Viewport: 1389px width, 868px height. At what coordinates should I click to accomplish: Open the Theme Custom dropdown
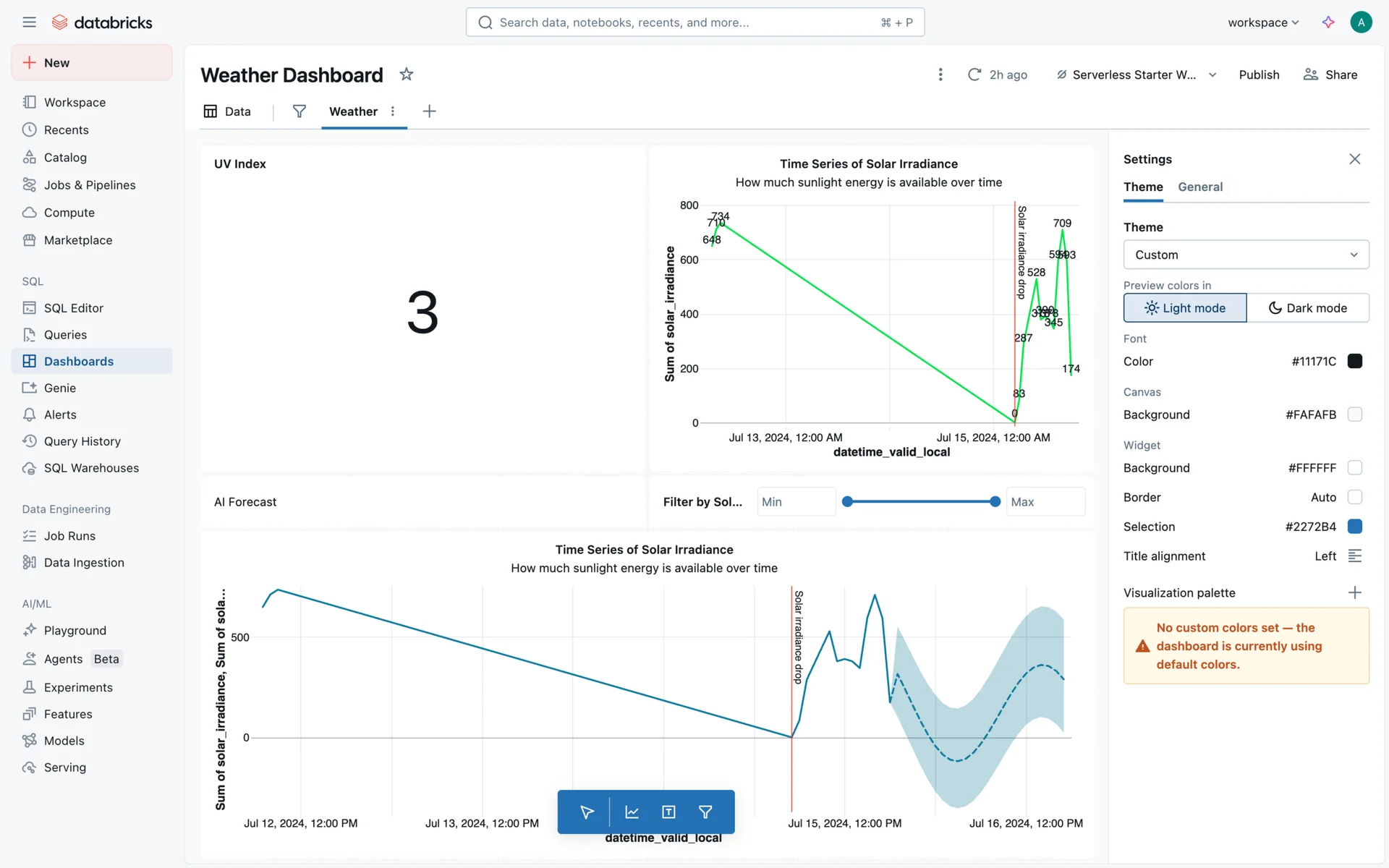click(1245, 255)
